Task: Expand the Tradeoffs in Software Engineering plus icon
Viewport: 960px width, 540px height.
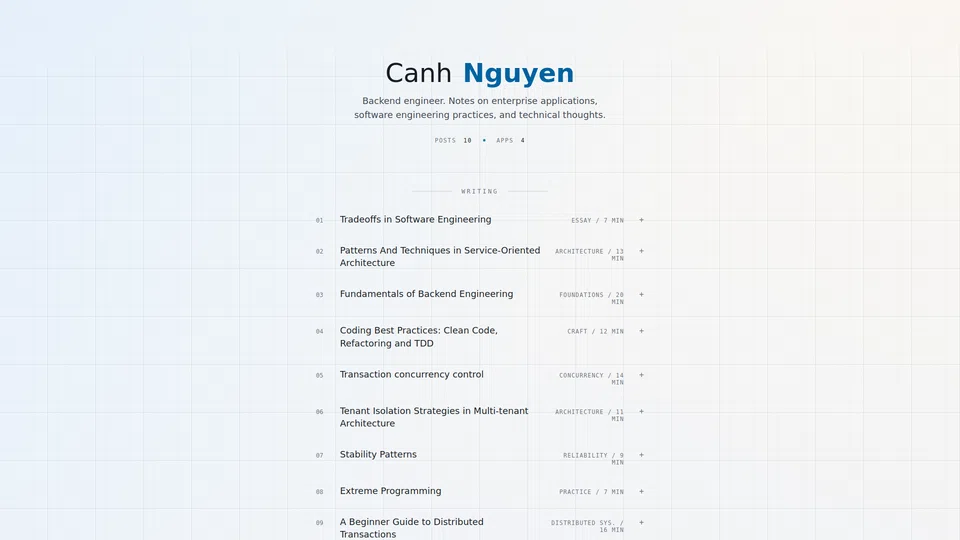Action: click(641, 220)
